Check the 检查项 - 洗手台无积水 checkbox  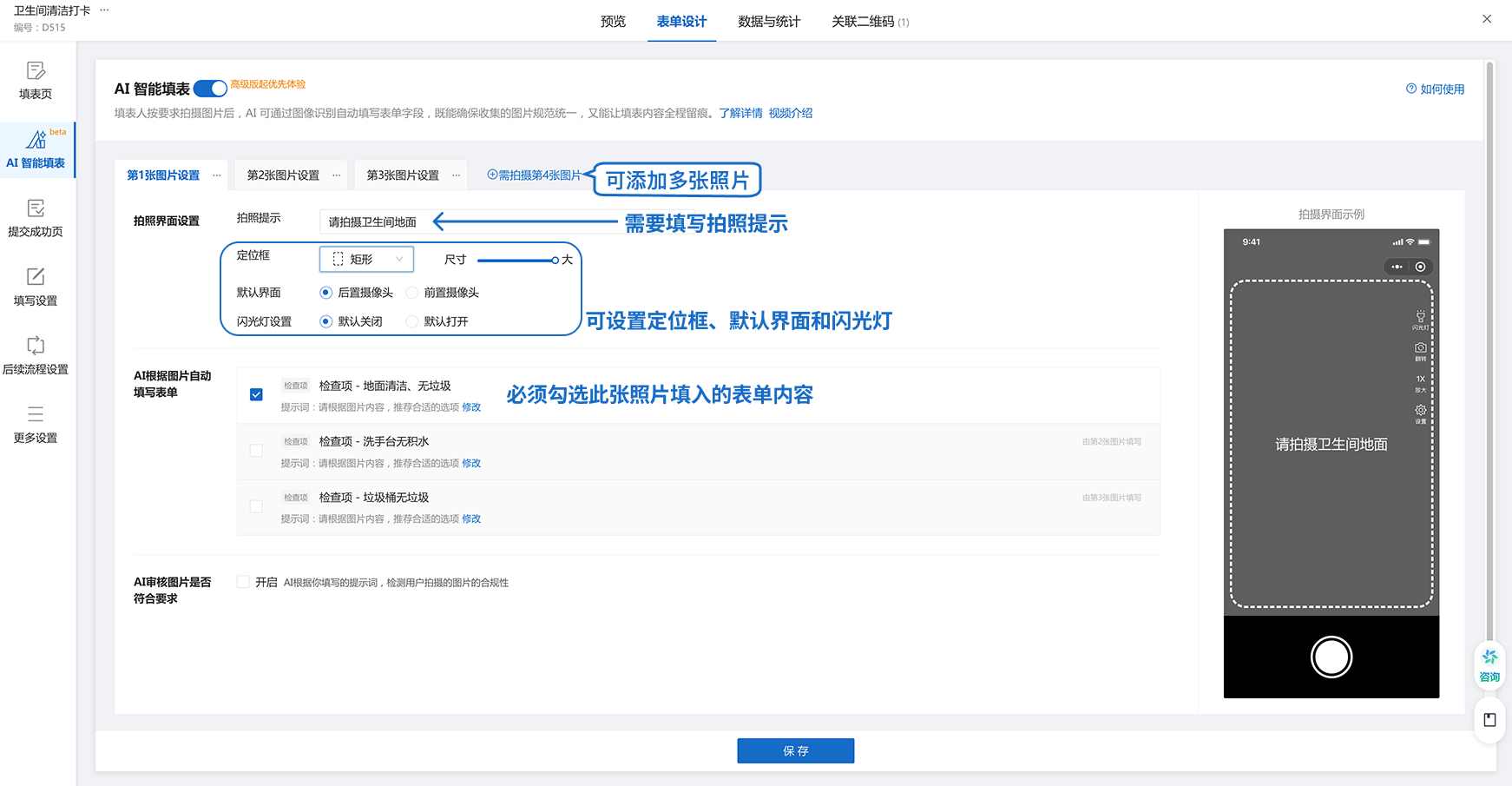point(256,450)
